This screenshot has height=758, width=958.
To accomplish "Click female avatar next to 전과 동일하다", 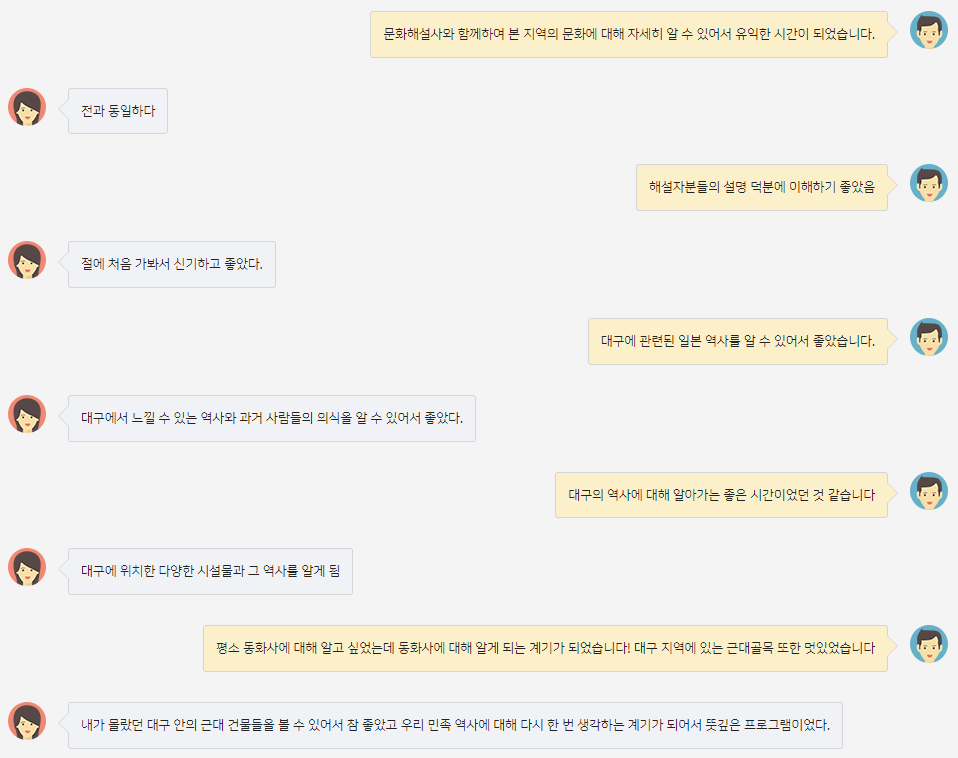I will [x=27, y=108].
